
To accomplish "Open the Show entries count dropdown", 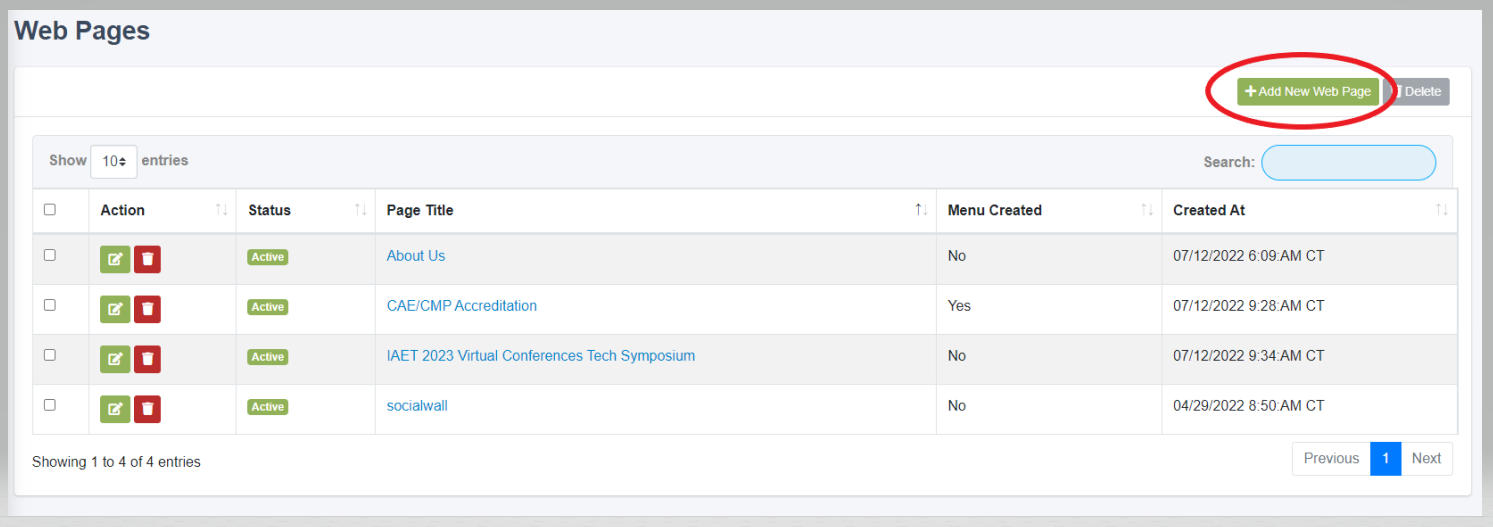I will click(x=113, y=161).
